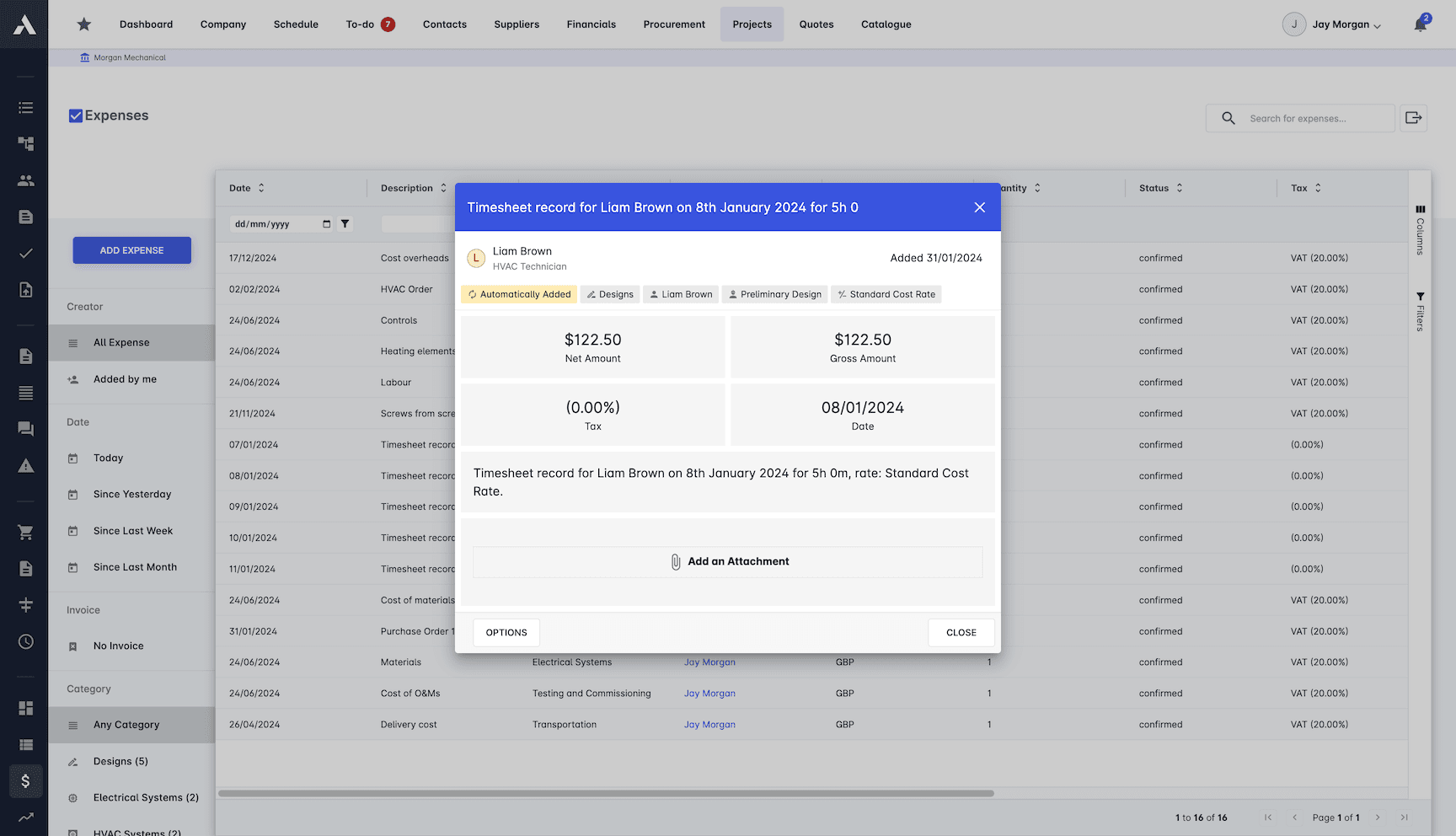1456x836 pixels.
Task: Open the contacts people icon in sidebar
Action: tap(25, 180)
